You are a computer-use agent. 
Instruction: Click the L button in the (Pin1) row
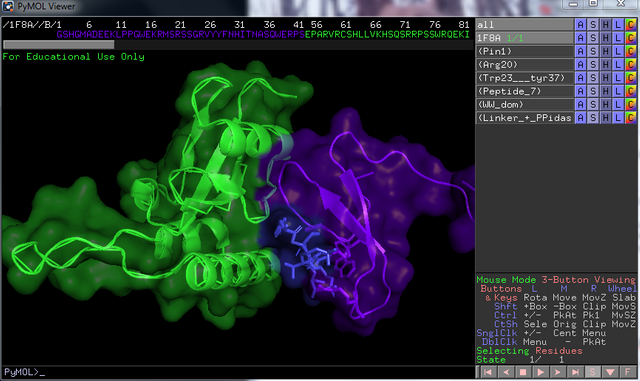618,51
